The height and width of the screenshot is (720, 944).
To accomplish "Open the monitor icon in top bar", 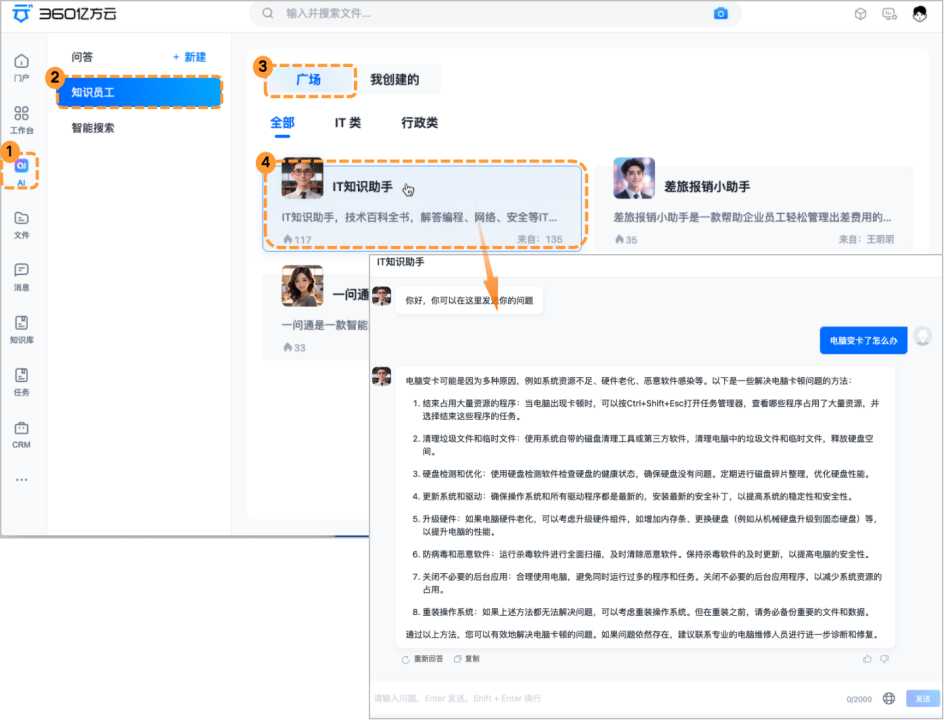I will coord(889,14).
